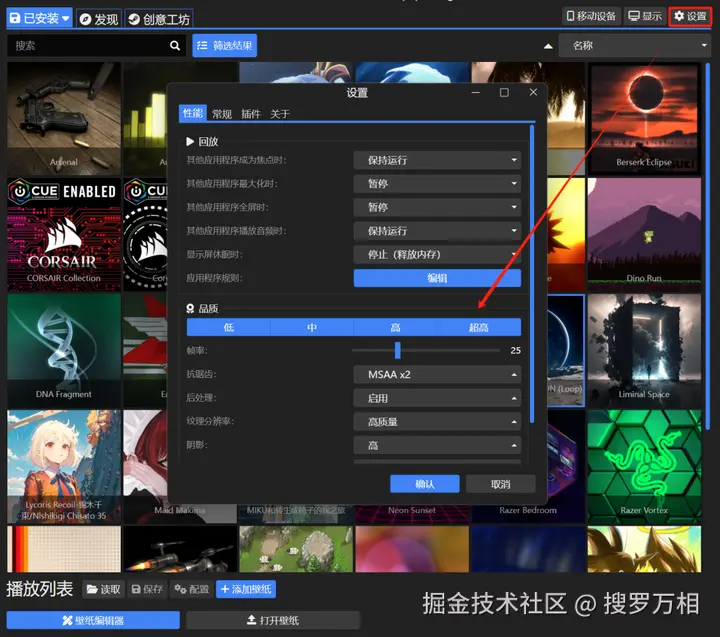
Task: Select the 高 quality preset
Action: pos(395,327)
